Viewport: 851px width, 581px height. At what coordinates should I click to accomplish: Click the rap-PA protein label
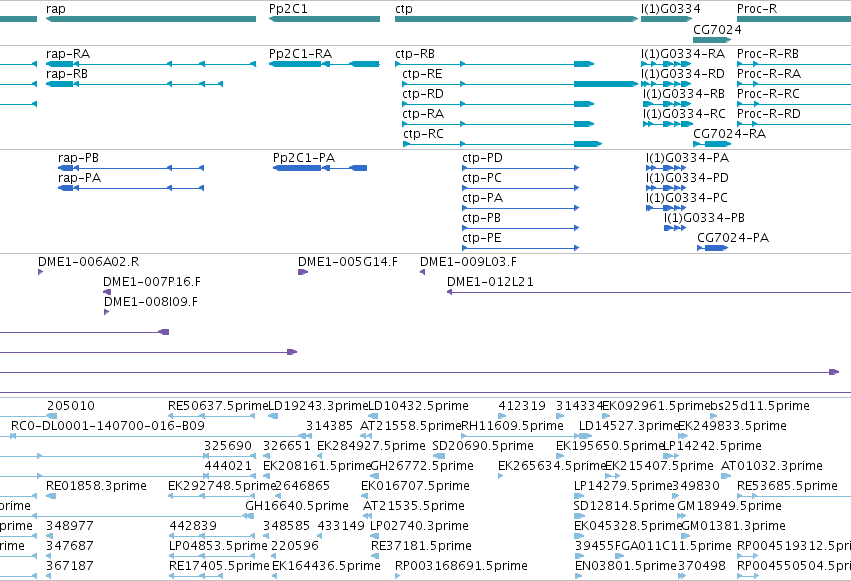pyautogui.click(x=80, y=178)
